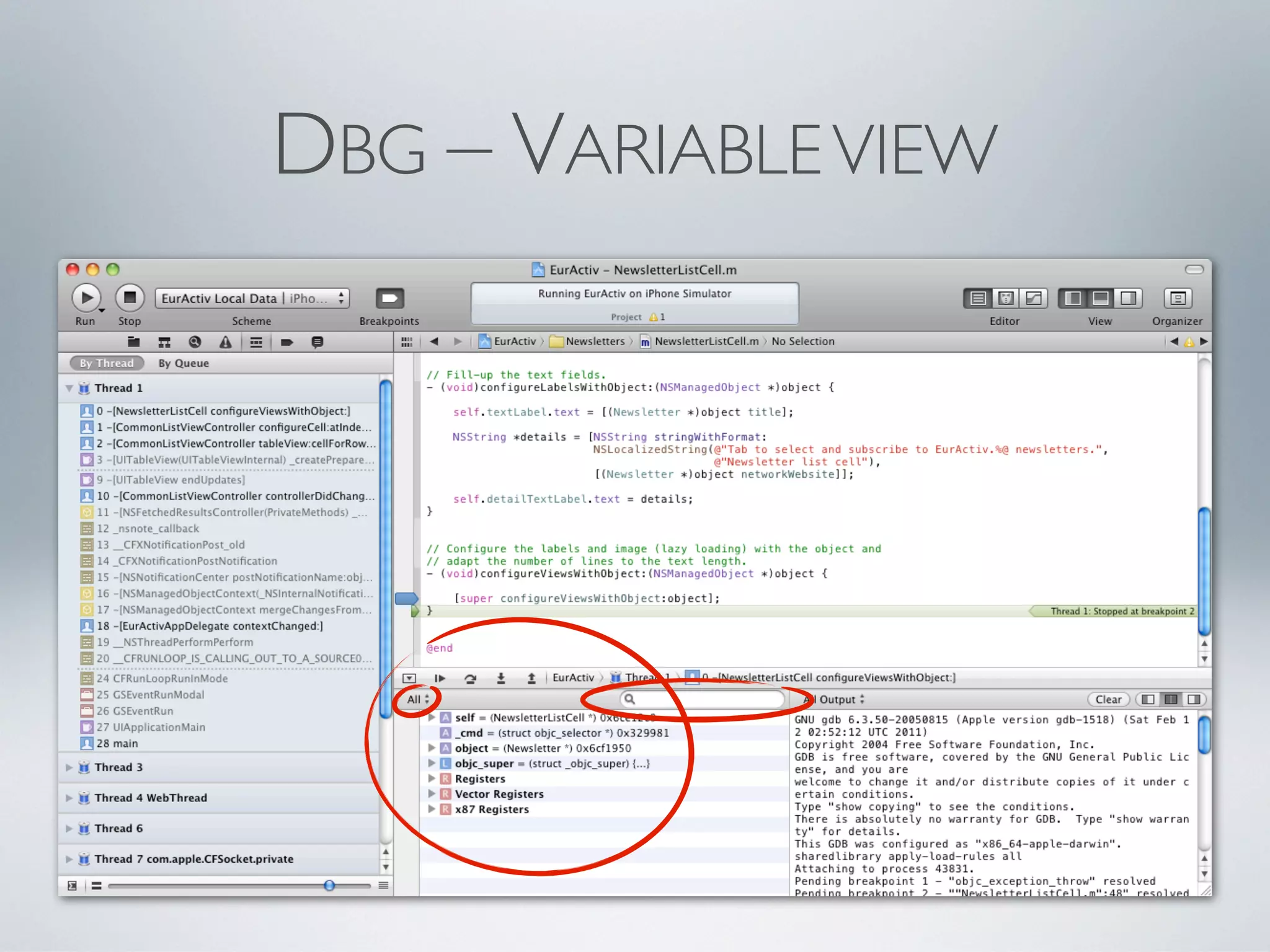Select the Version editor icon

click(x=1034, y=299)
